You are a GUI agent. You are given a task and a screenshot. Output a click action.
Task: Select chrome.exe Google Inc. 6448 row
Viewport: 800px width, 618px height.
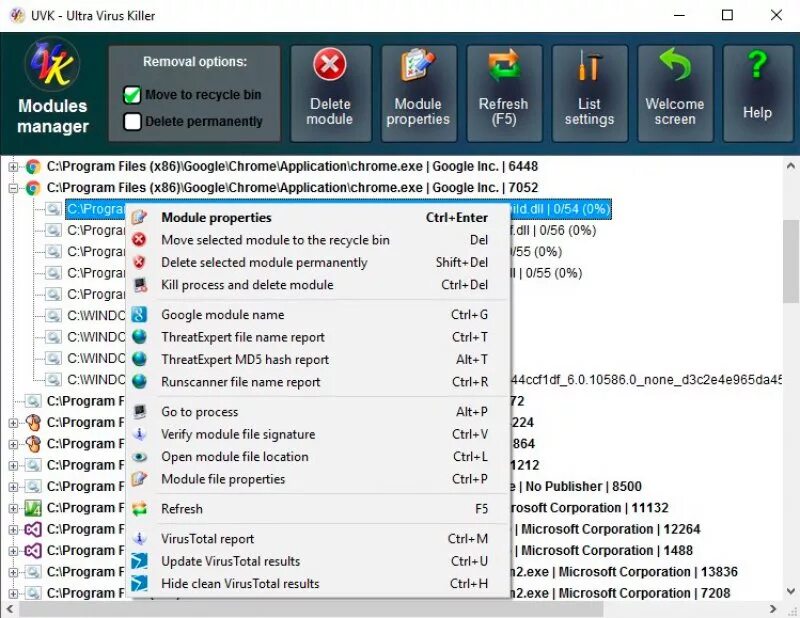292,166
